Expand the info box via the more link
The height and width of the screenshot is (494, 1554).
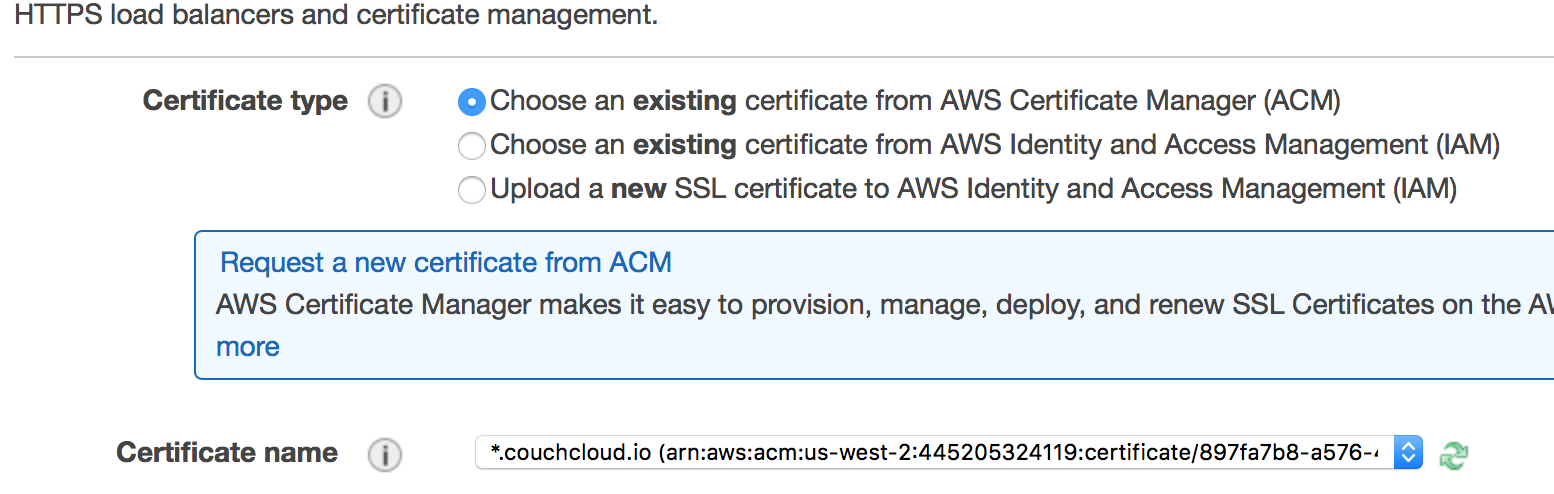coord(248,347)
